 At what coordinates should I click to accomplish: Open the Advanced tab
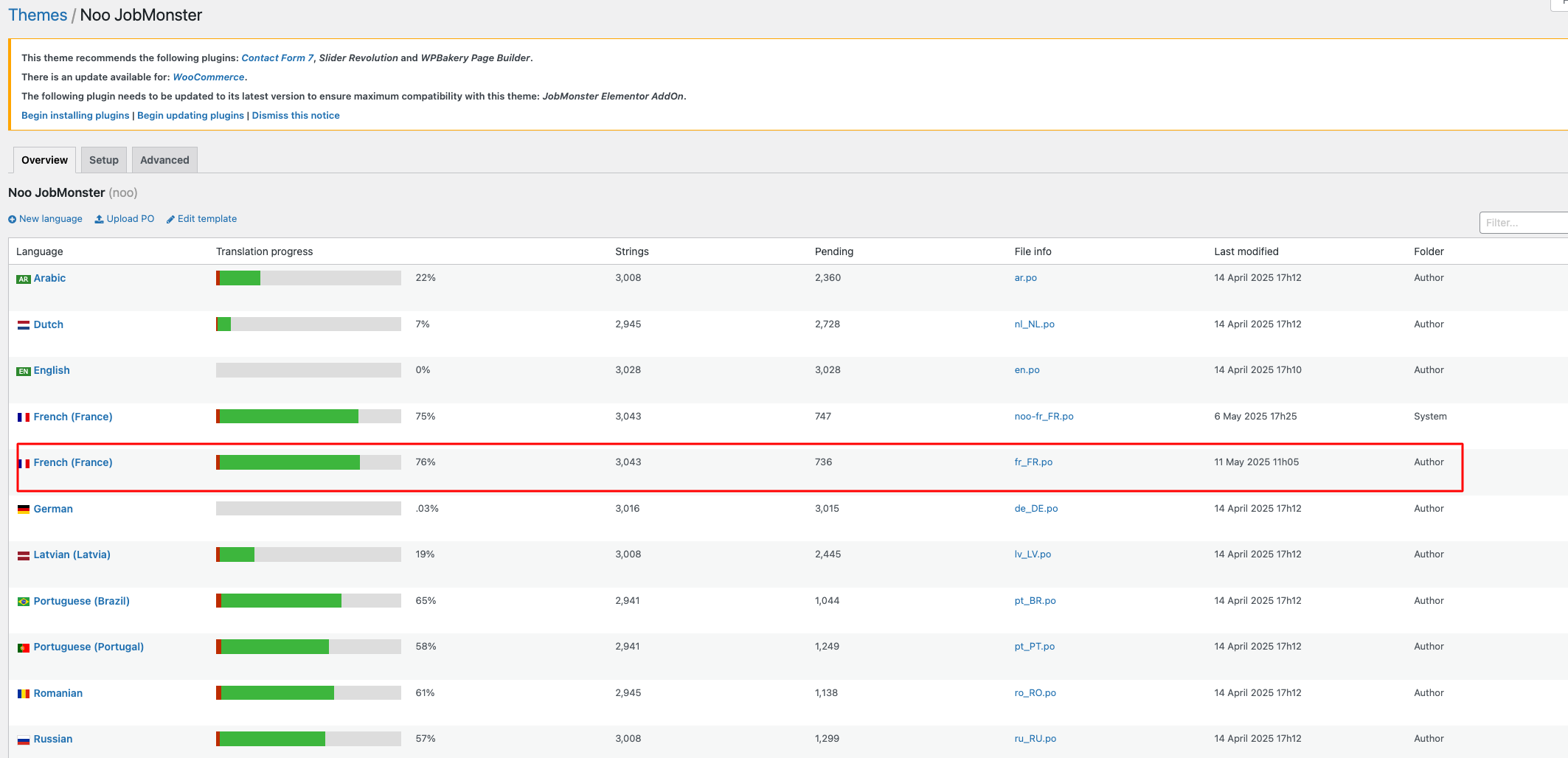[x=164, y=160]
